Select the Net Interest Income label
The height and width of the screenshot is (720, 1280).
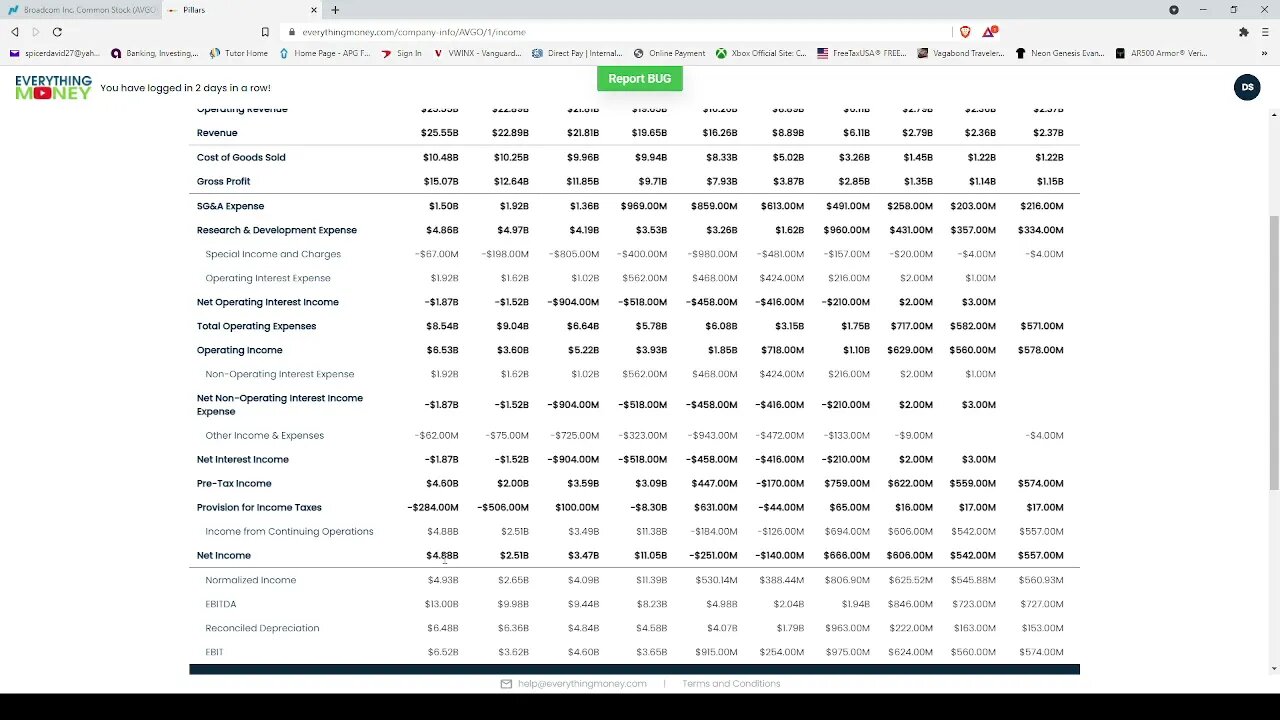[x=243, y=459]
